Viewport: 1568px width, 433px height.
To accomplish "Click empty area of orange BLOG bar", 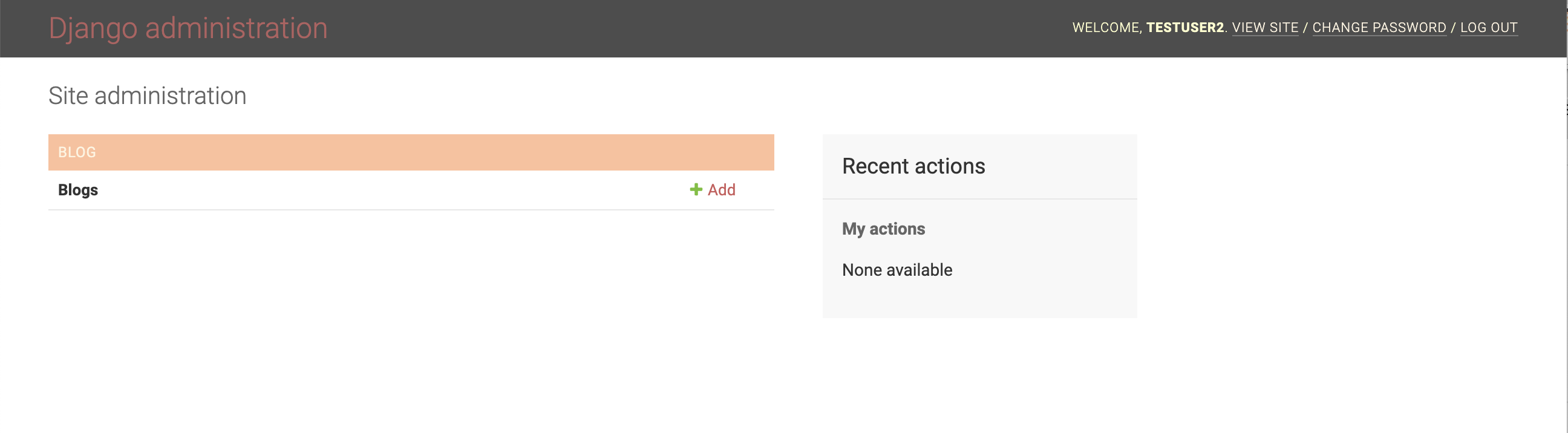I will (x=426, y=152).
